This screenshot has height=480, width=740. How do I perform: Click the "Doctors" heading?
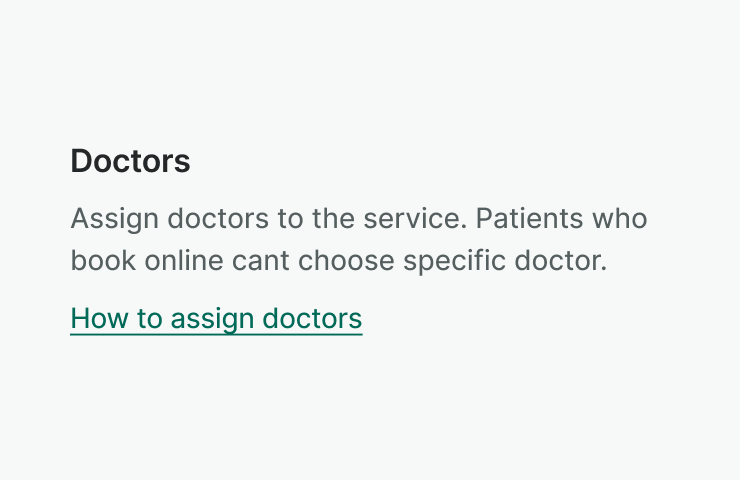pos(130,161)
